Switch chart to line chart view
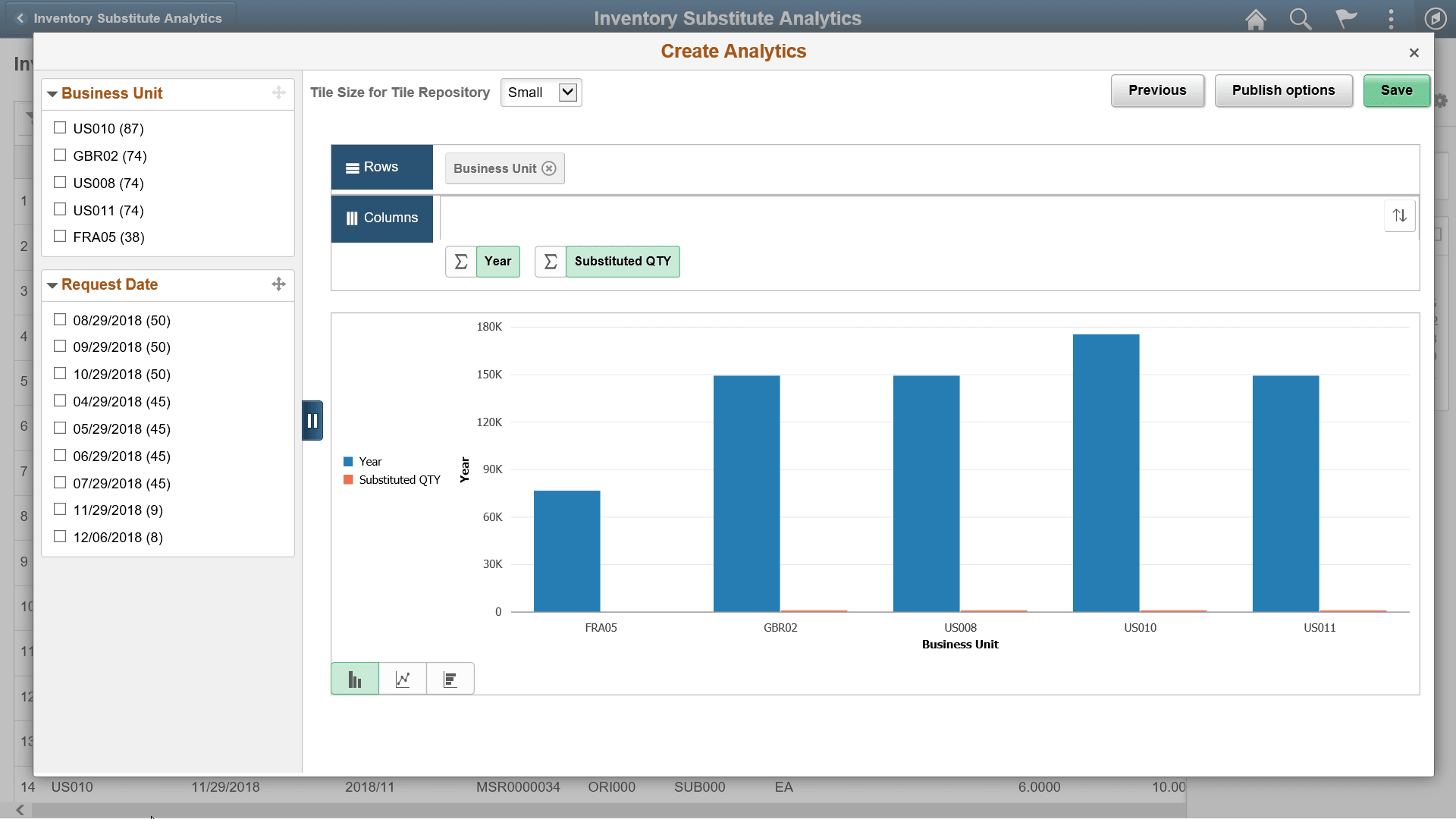This screenshot has height=819, width=1456. 402,678
